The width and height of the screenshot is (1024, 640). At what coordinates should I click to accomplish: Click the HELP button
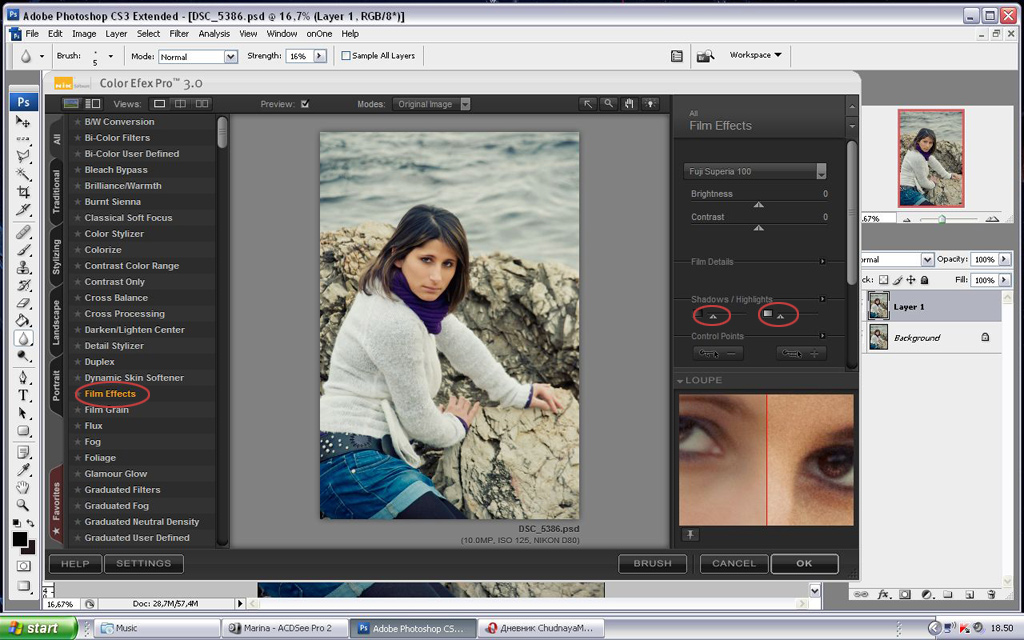click(x=75, y=564)
